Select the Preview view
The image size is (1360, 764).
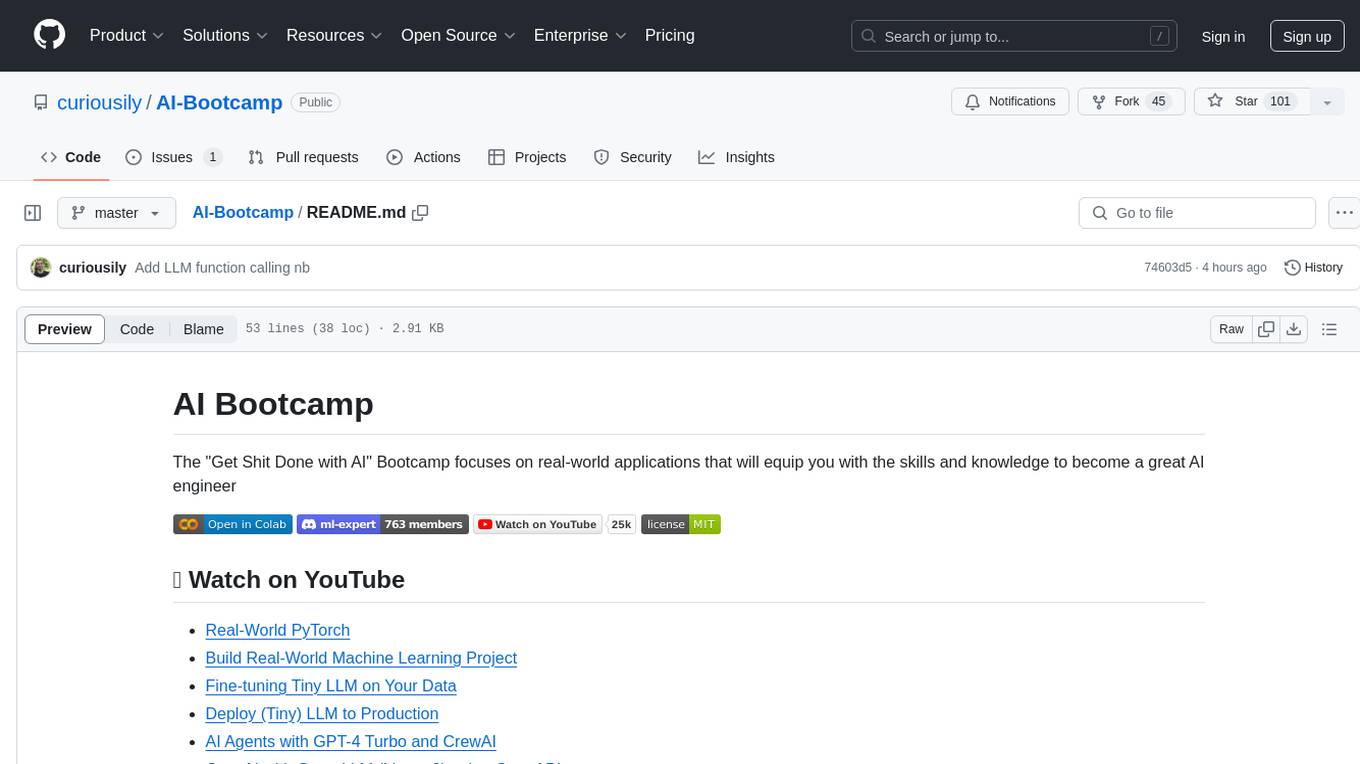(65, 329)
